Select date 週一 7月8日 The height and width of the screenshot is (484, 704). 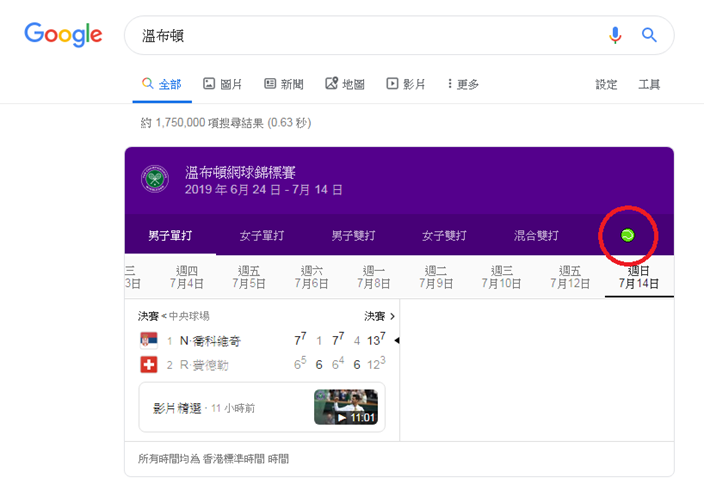374,277
